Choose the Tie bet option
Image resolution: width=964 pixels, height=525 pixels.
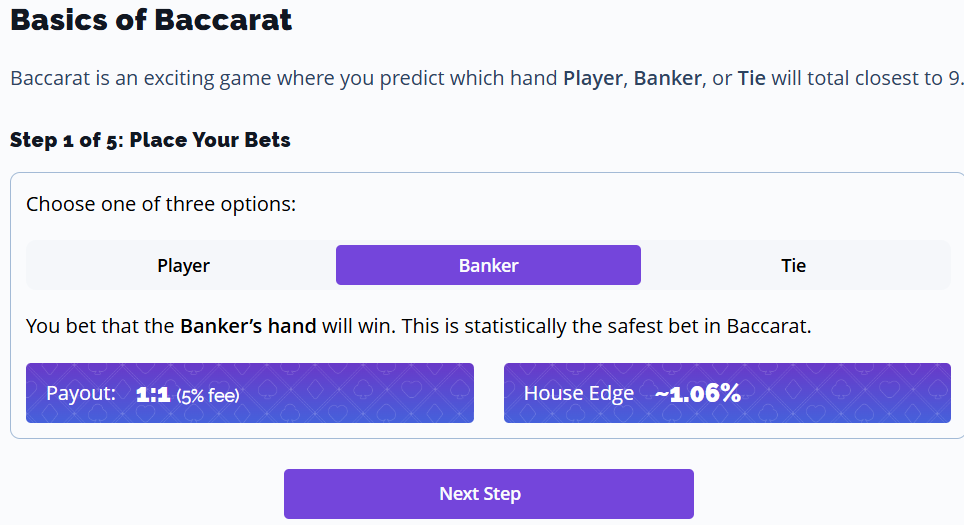[x=793, y=265]
